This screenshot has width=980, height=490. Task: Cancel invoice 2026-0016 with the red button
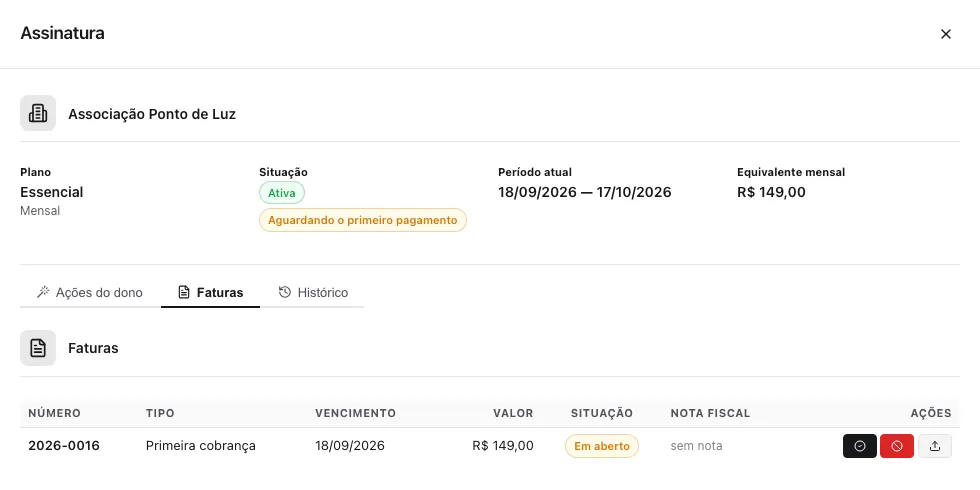897,446
